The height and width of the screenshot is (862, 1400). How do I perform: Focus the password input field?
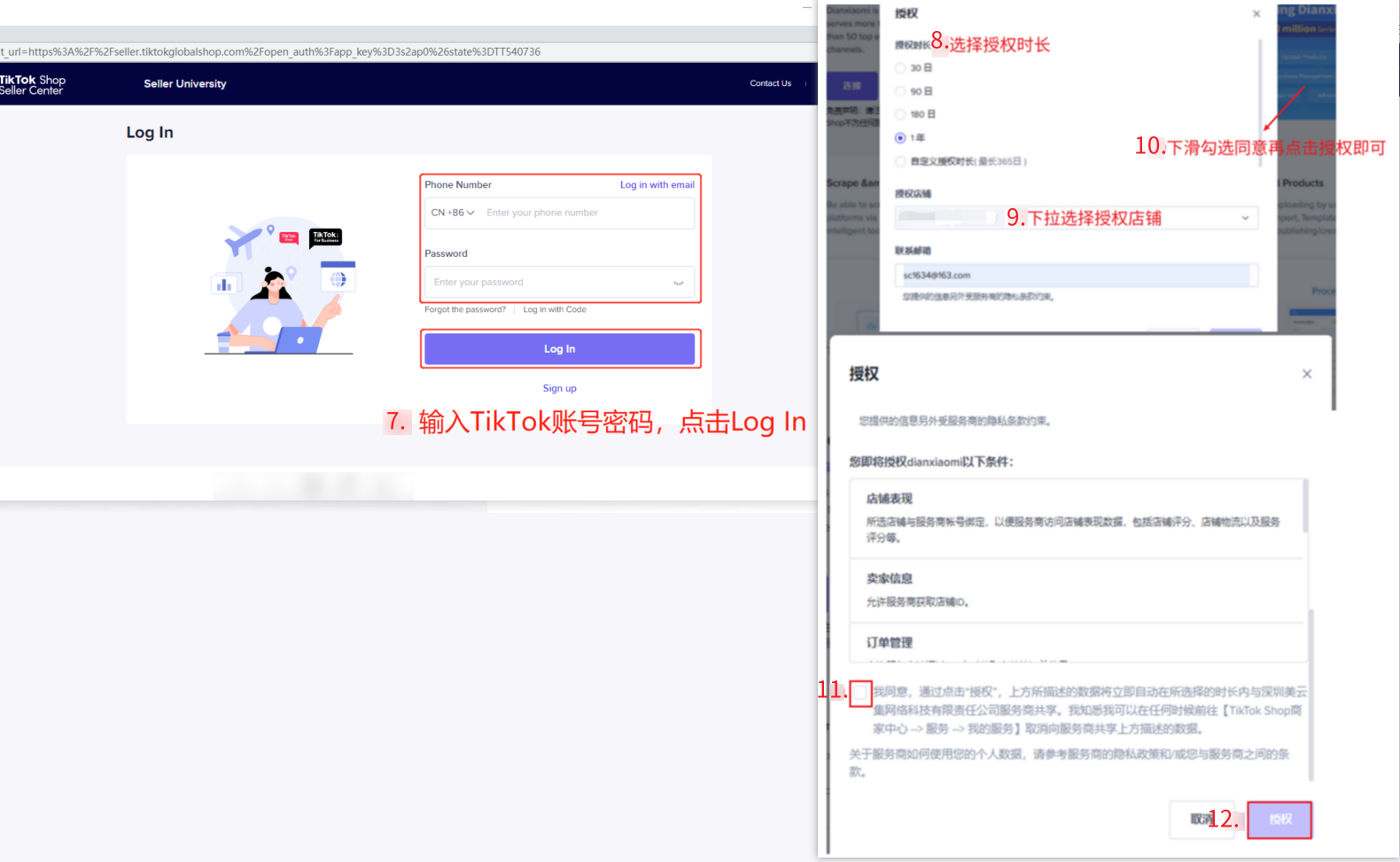(x=560, y=283)
